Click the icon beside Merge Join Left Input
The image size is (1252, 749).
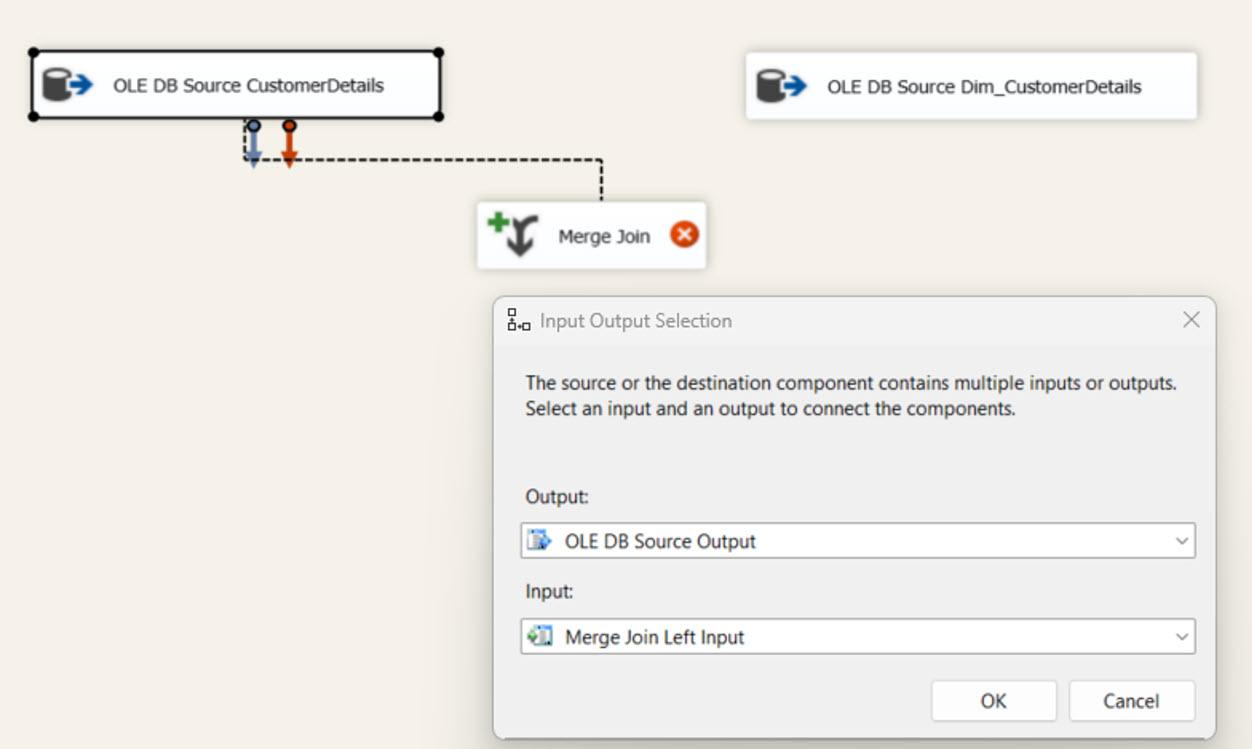click(540, 636)
